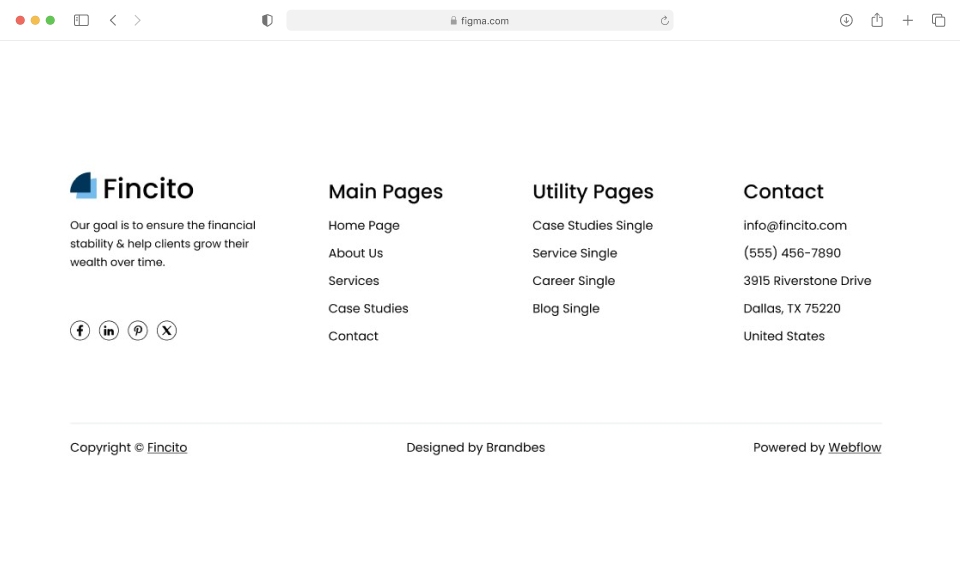This screenshot has height=588, width=960.
Task: Show the browser sidebar panel
Action: pos(80,19)
